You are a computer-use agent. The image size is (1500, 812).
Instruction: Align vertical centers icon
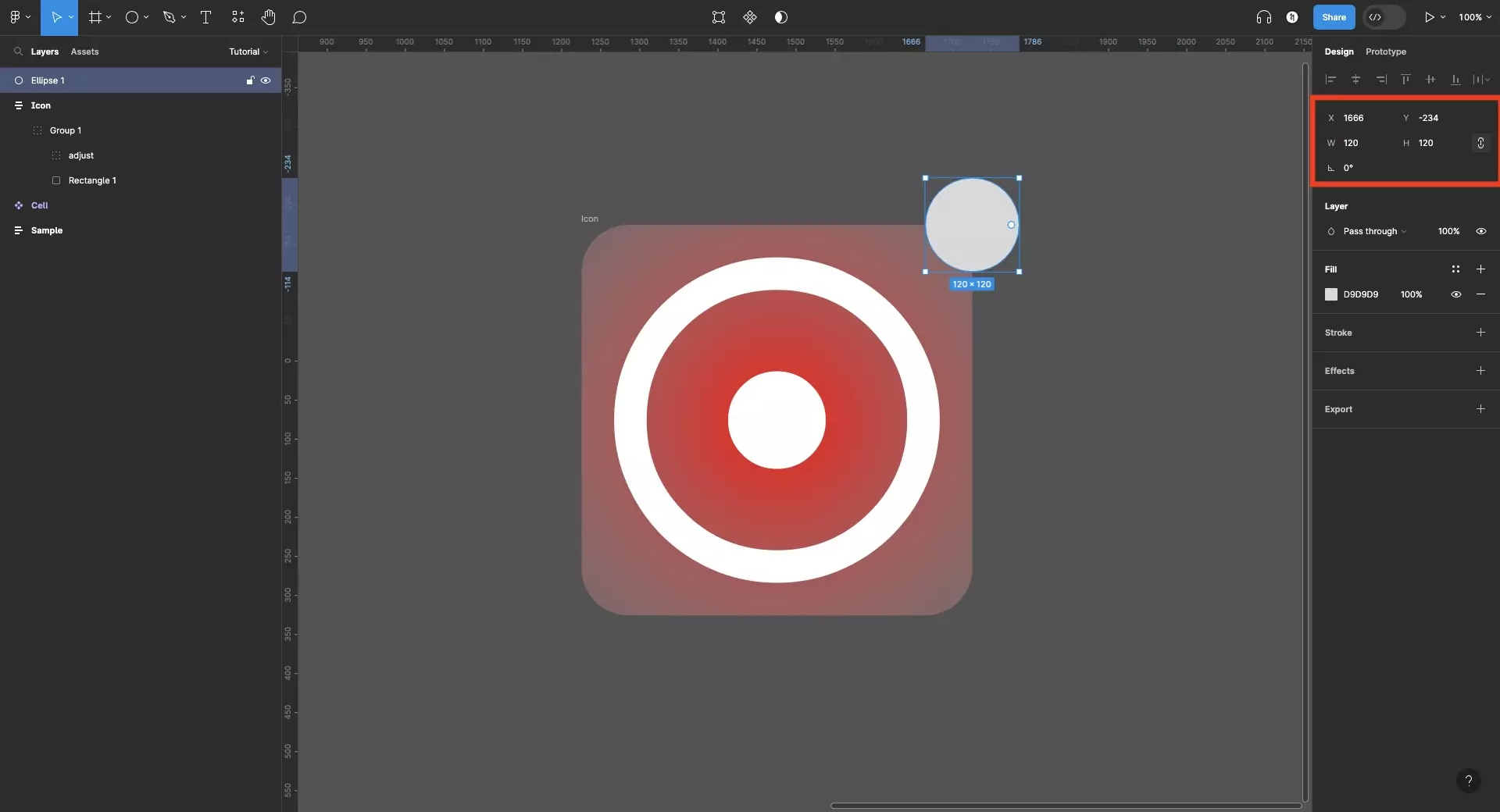[1430, 80]
